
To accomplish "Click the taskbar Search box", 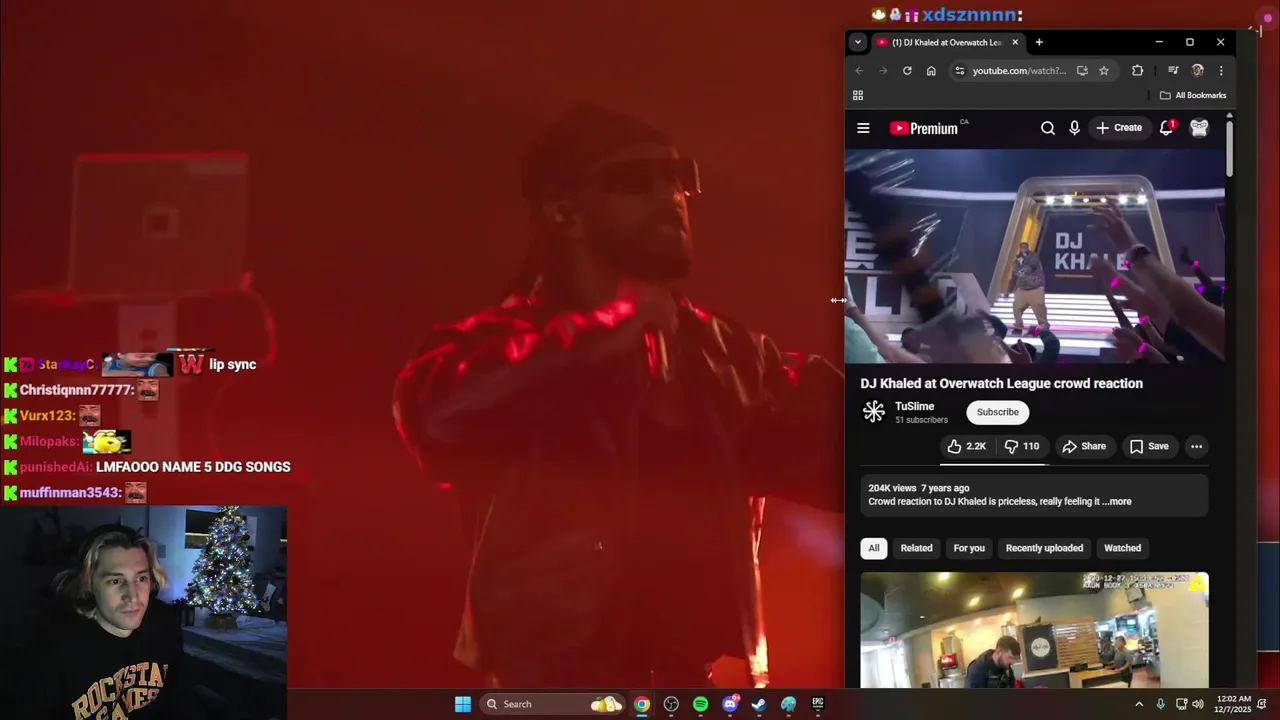I will coord(552,704).
